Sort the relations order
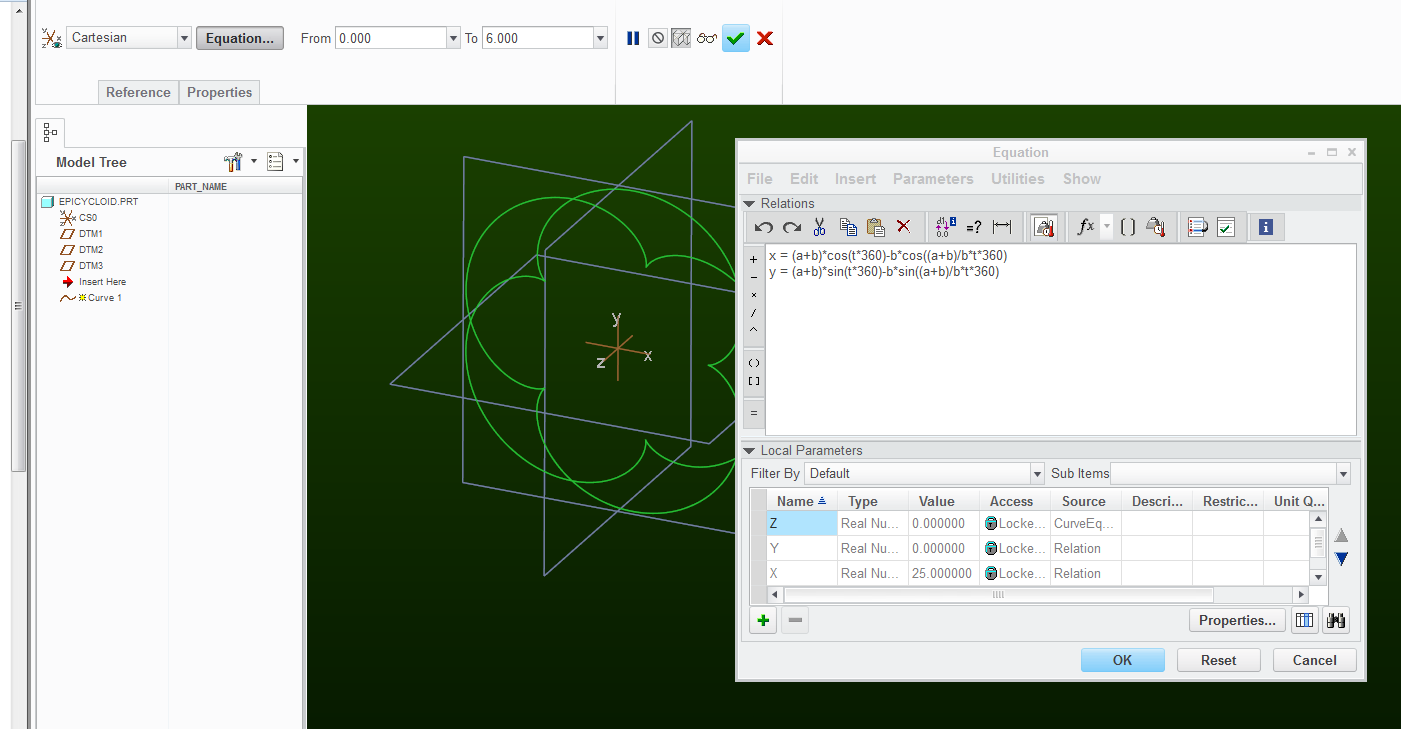Viewport: 1401px width, 729px height. [x=1197, y=227]
